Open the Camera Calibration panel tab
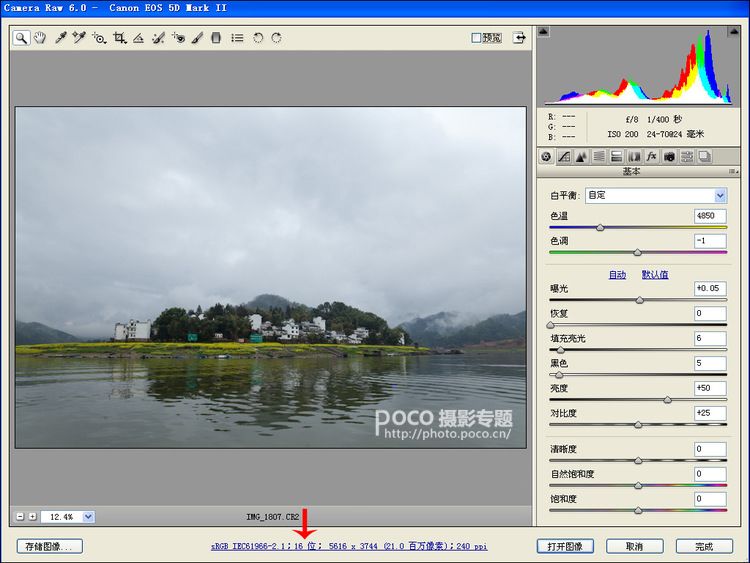Screen dimensions: 750x563 pyautogui.click(x=669, y=156)
